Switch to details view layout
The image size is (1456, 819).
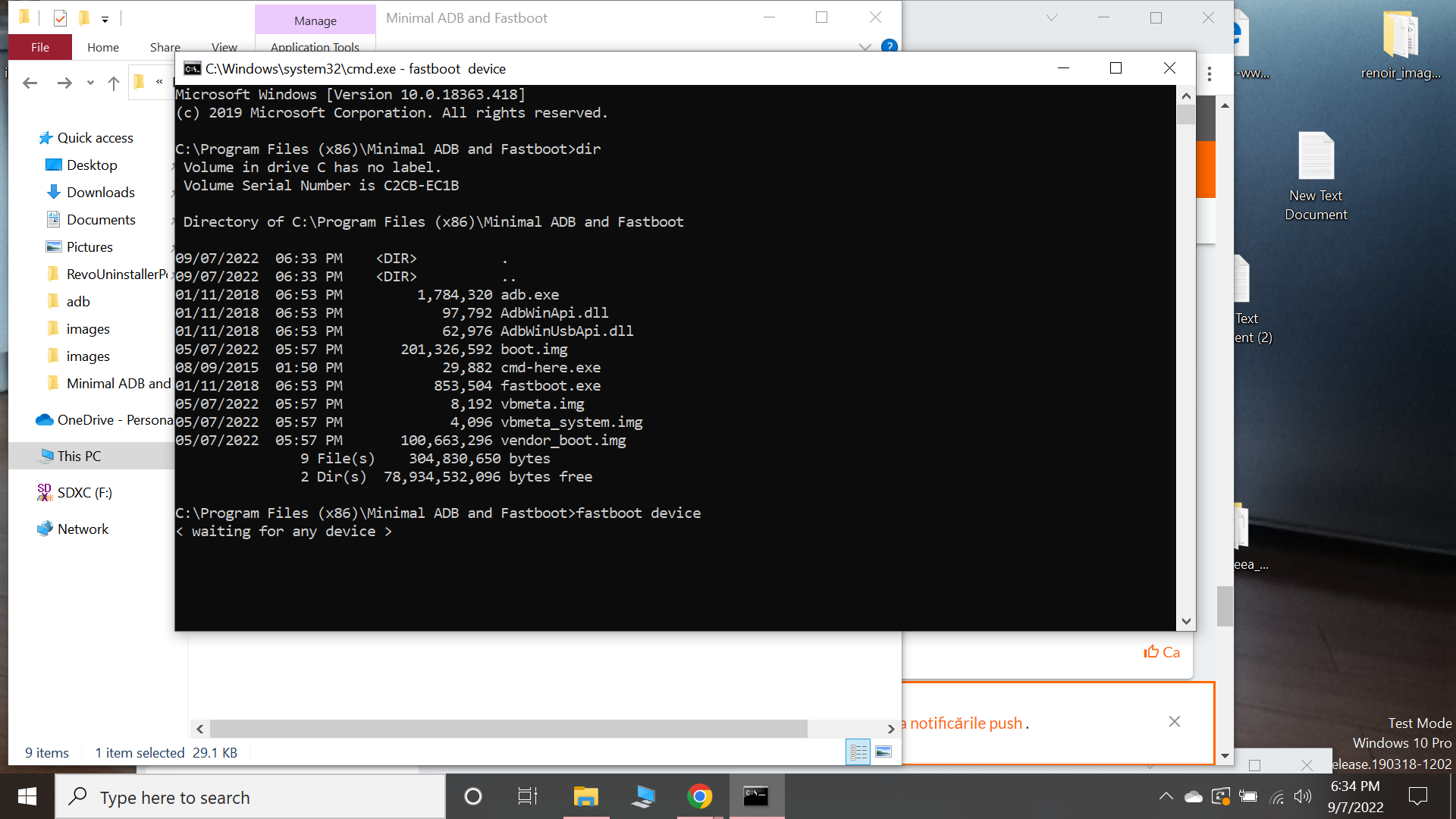point(858,752)
